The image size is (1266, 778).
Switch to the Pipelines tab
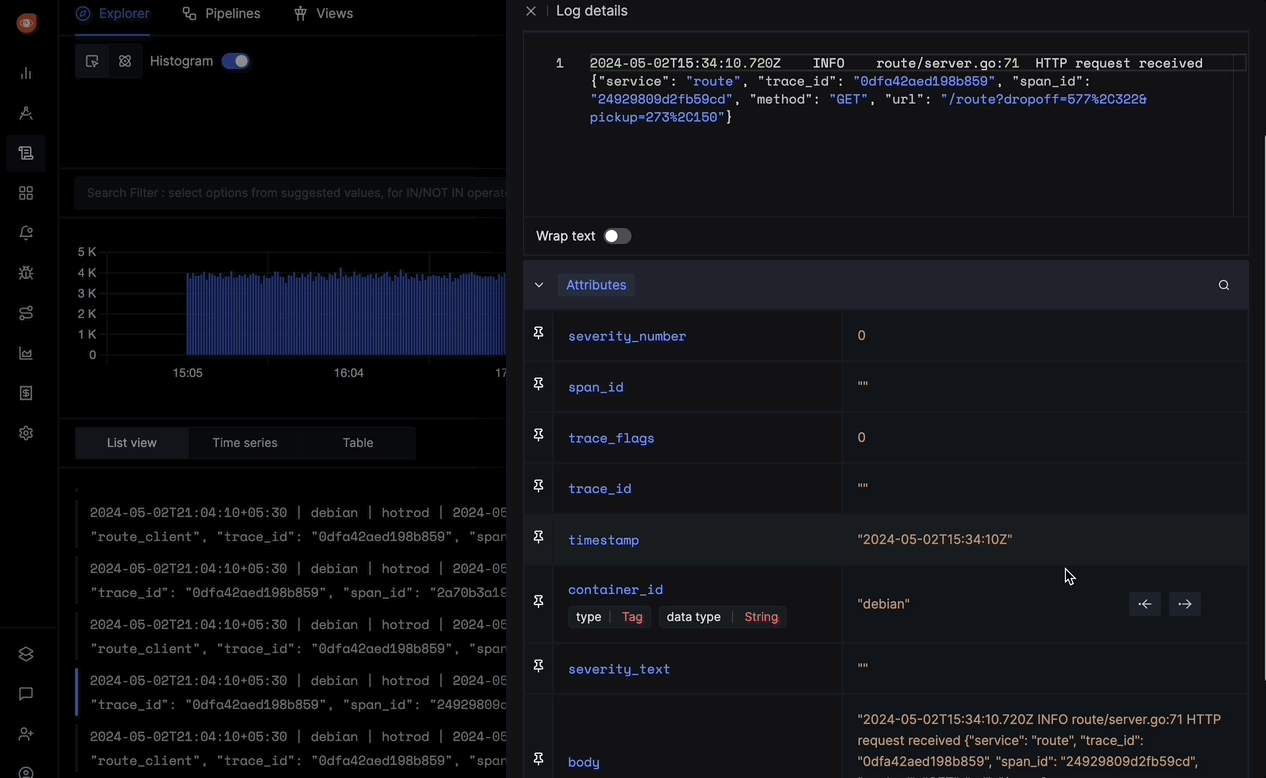tap(221, 14)
